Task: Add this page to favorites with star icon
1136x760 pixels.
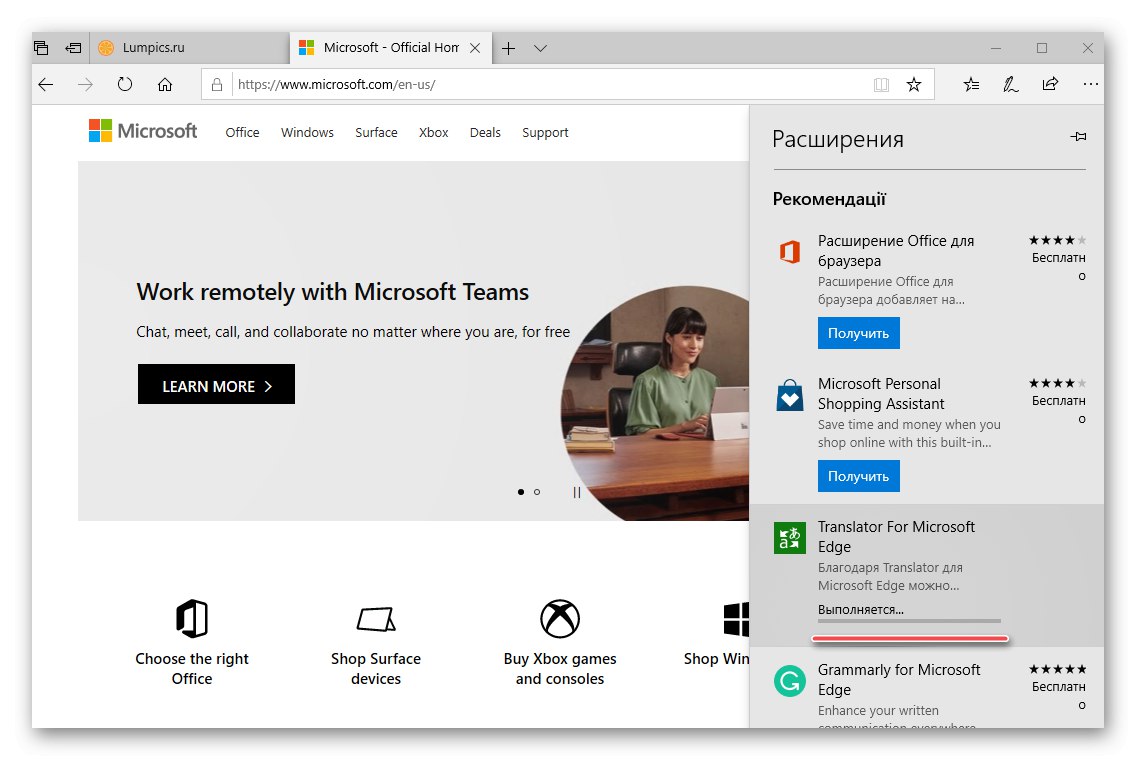Action: 914,85
